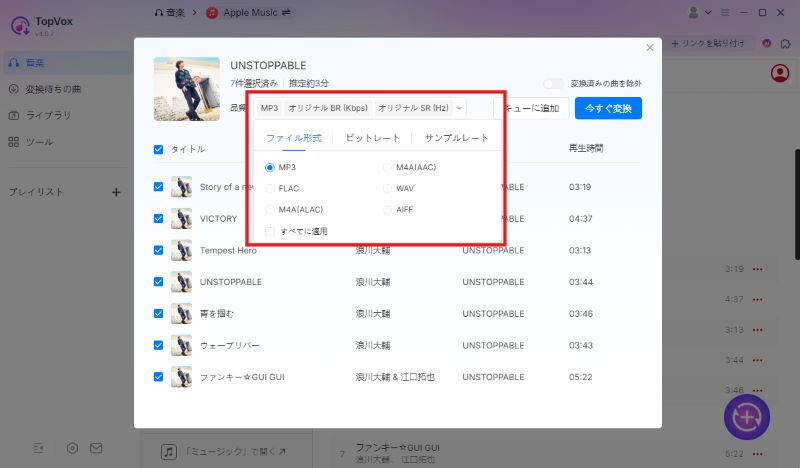Check the すべてに適用 checkbox
The width and height of the screenshot is (800, 468).
point(270,231)
